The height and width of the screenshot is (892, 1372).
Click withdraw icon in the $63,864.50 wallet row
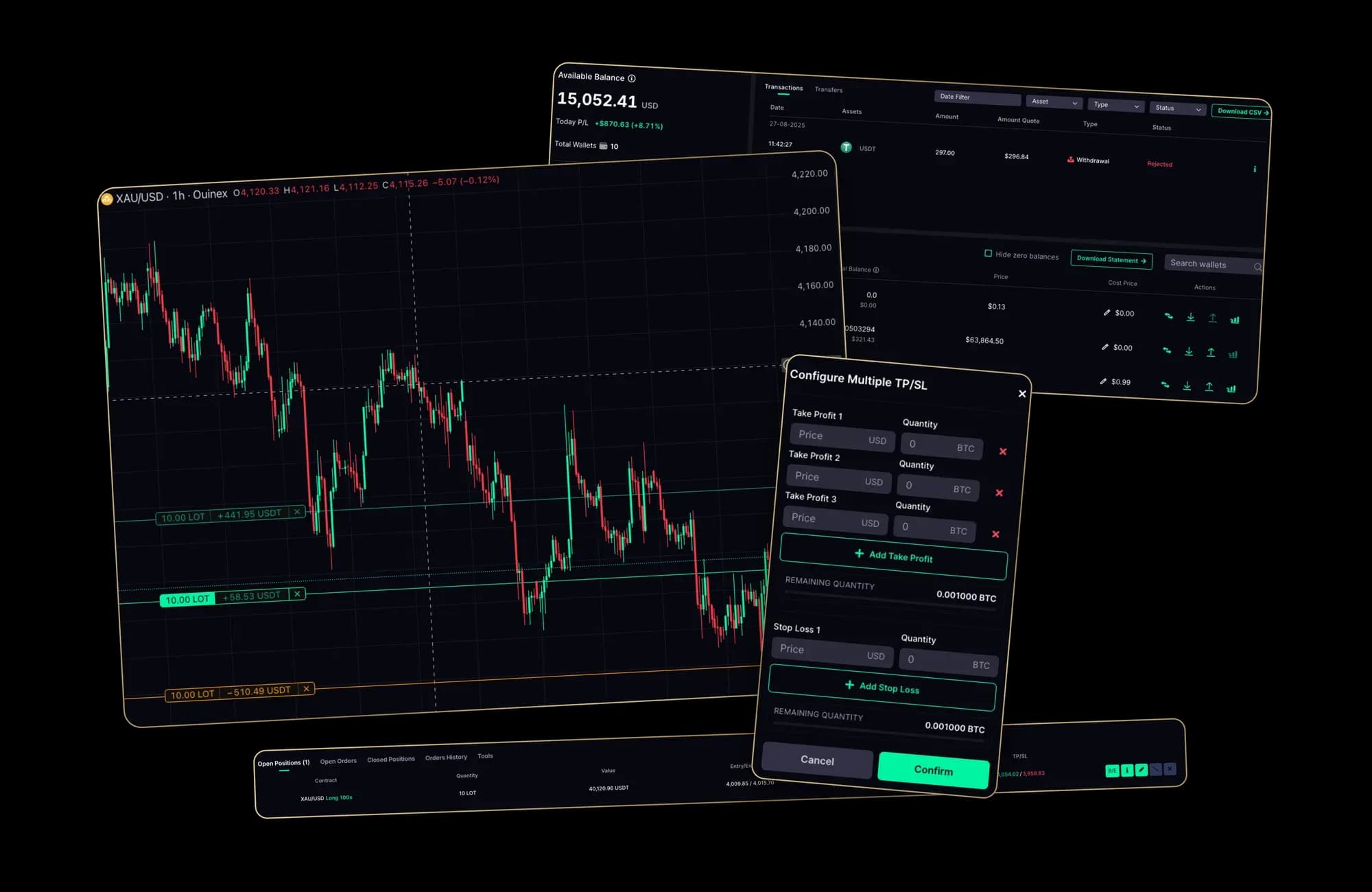pos(1211,352)
